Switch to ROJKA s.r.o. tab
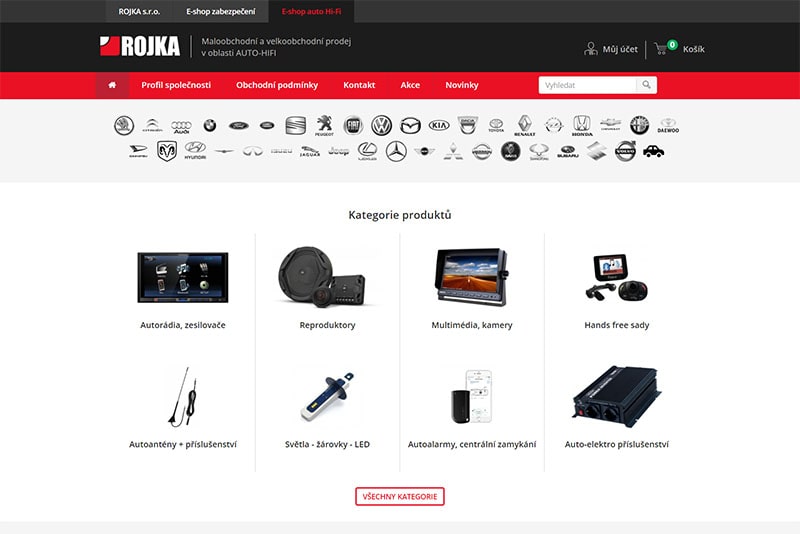 coord(139,11)
